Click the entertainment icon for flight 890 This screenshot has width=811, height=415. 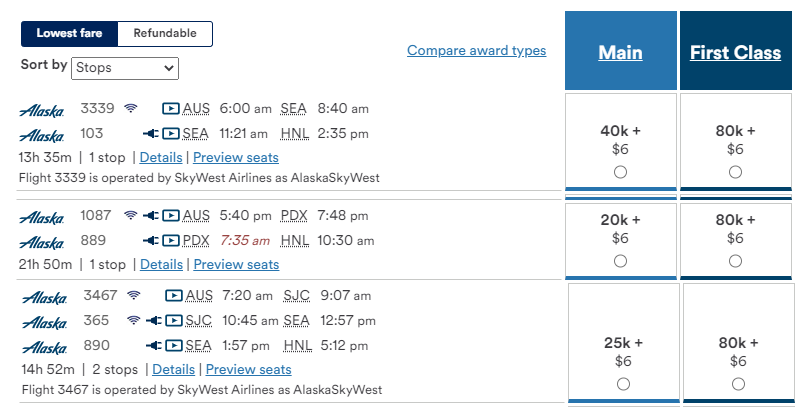pos(174,345)
